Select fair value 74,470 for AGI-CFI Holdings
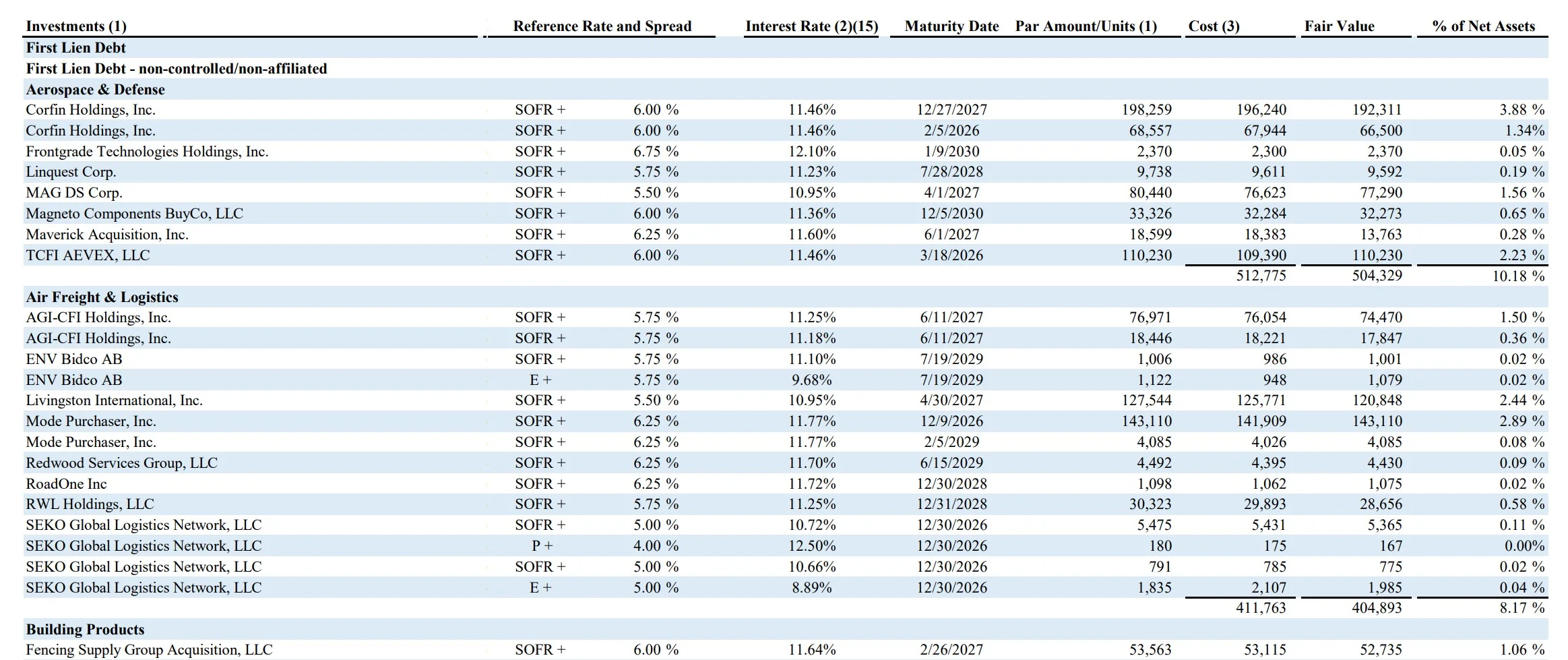1568x660 pixels. point(1381,318)
